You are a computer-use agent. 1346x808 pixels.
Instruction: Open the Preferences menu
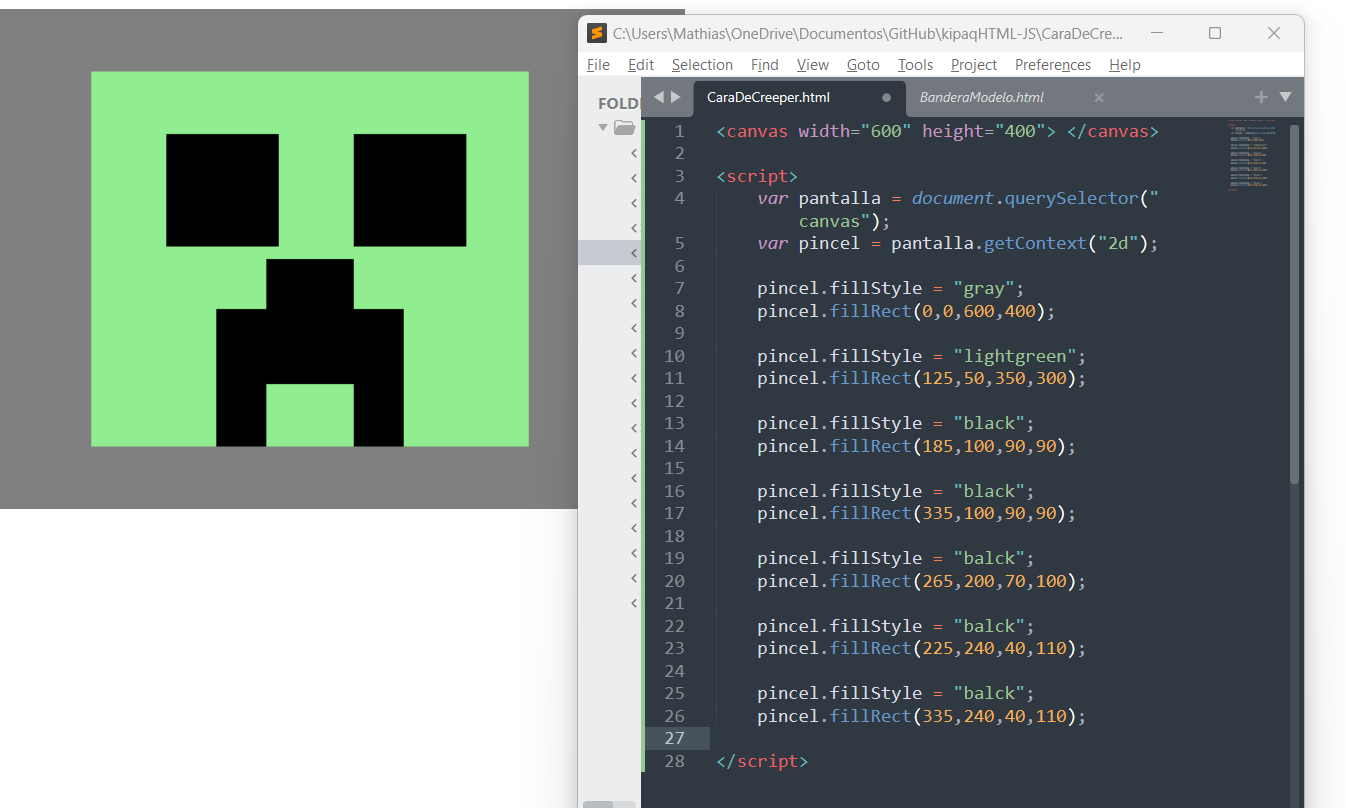coord(1053,65)
